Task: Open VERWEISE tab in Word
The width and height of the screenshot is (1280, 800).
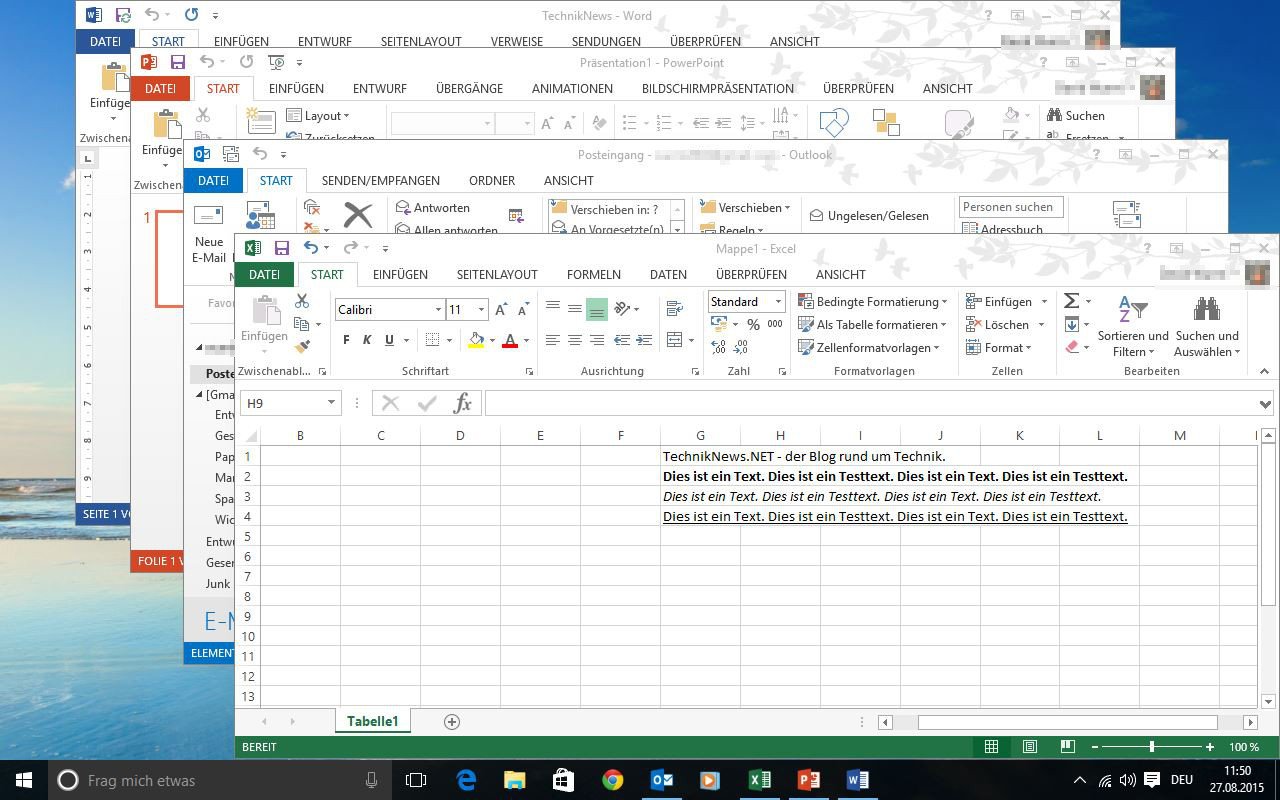Action: point(517,42)
